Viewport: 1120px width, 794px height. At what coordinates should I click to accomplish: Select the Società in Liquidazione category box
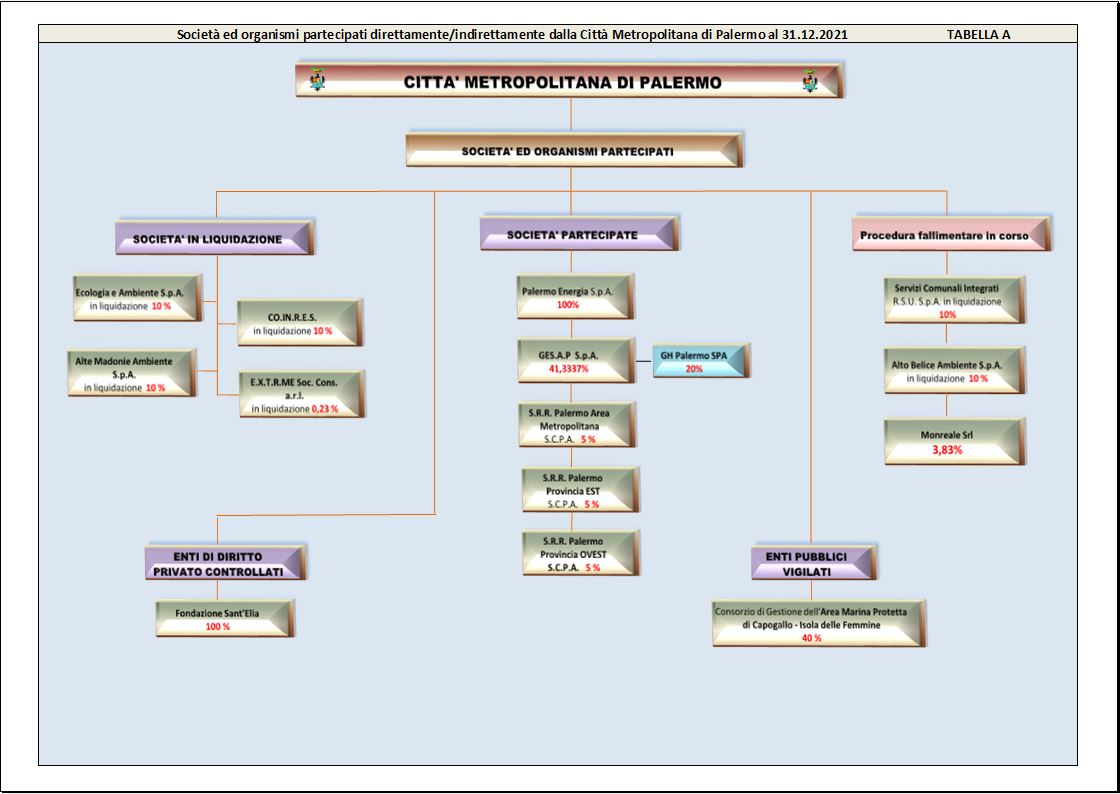(x=213, y=238)
